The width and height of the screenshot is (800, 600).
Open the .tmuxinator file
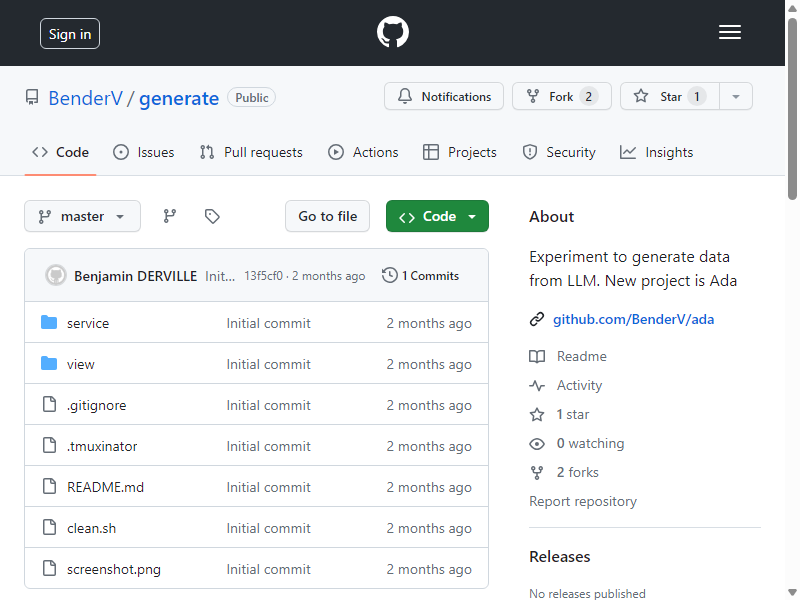tap(102, 446)
